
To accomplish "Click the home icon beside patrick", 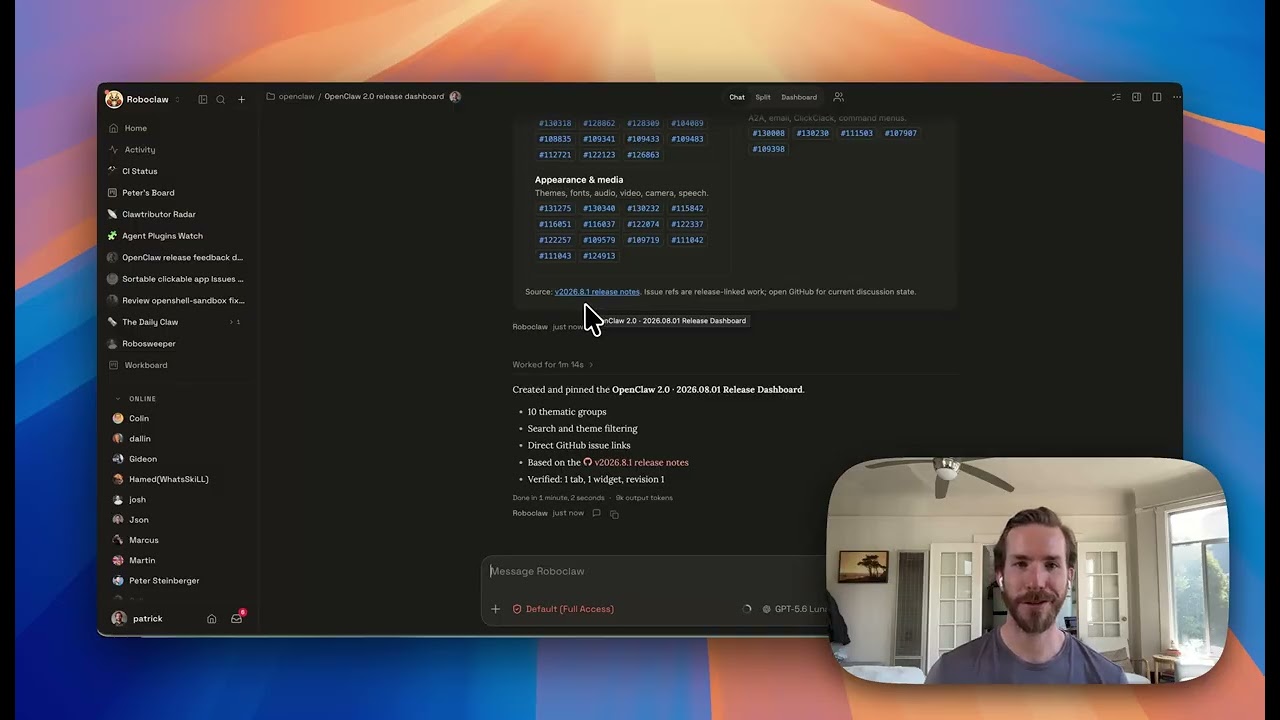I will pyautogui.click(x=211, y=618).
